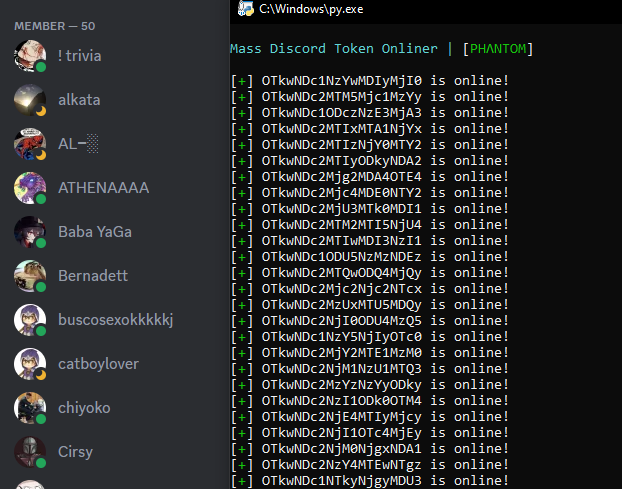Click the MEMBER — 50 list header
Viewport: 622px width, 489px height.
55,26
